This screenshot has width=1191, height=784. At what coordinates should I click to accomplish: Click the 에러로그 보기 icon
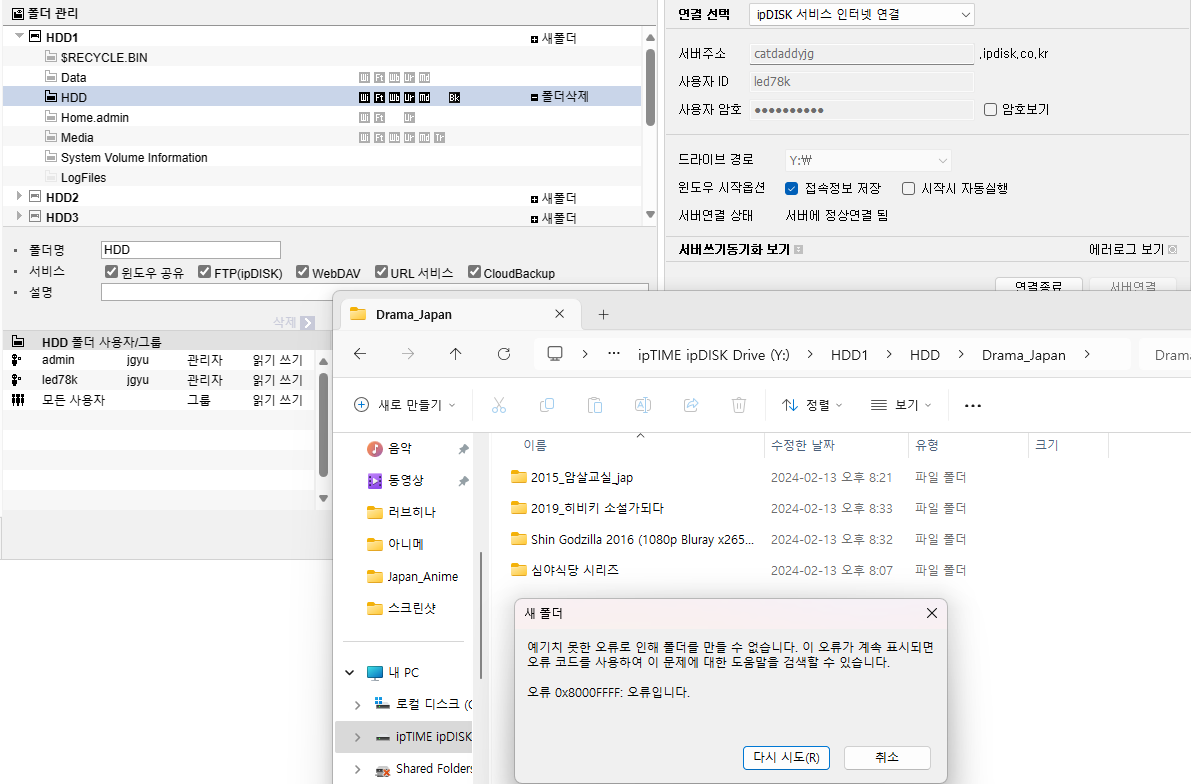click(x=1173, y=249)
